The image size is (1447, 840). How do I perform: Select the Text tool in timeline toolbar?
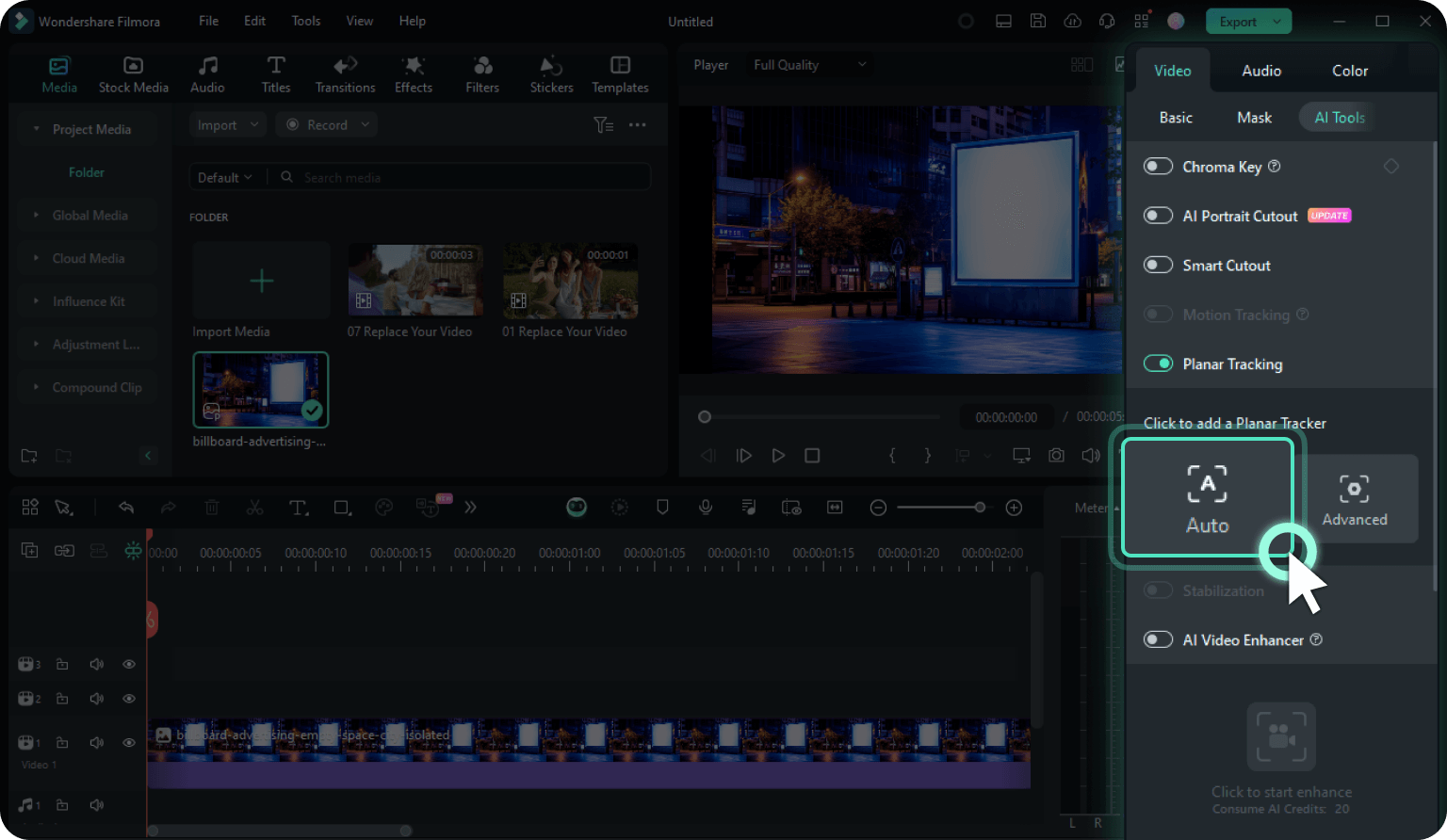pyautogui.click(x=299, y=508)
